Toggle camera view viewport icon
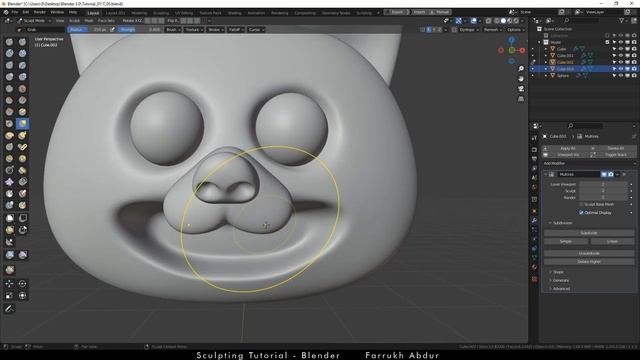 521,89
